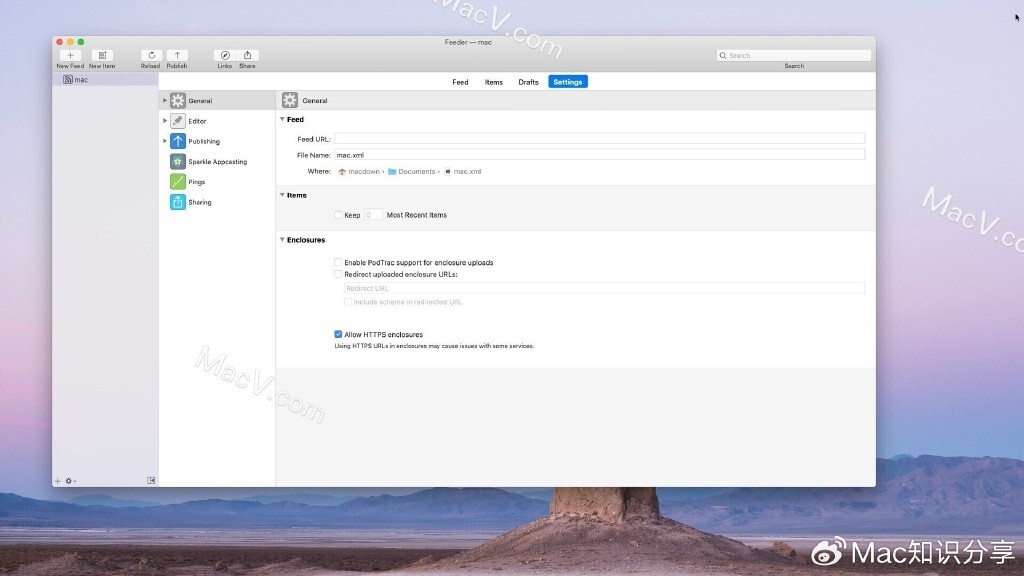Open the Items tab

[493, 81]
